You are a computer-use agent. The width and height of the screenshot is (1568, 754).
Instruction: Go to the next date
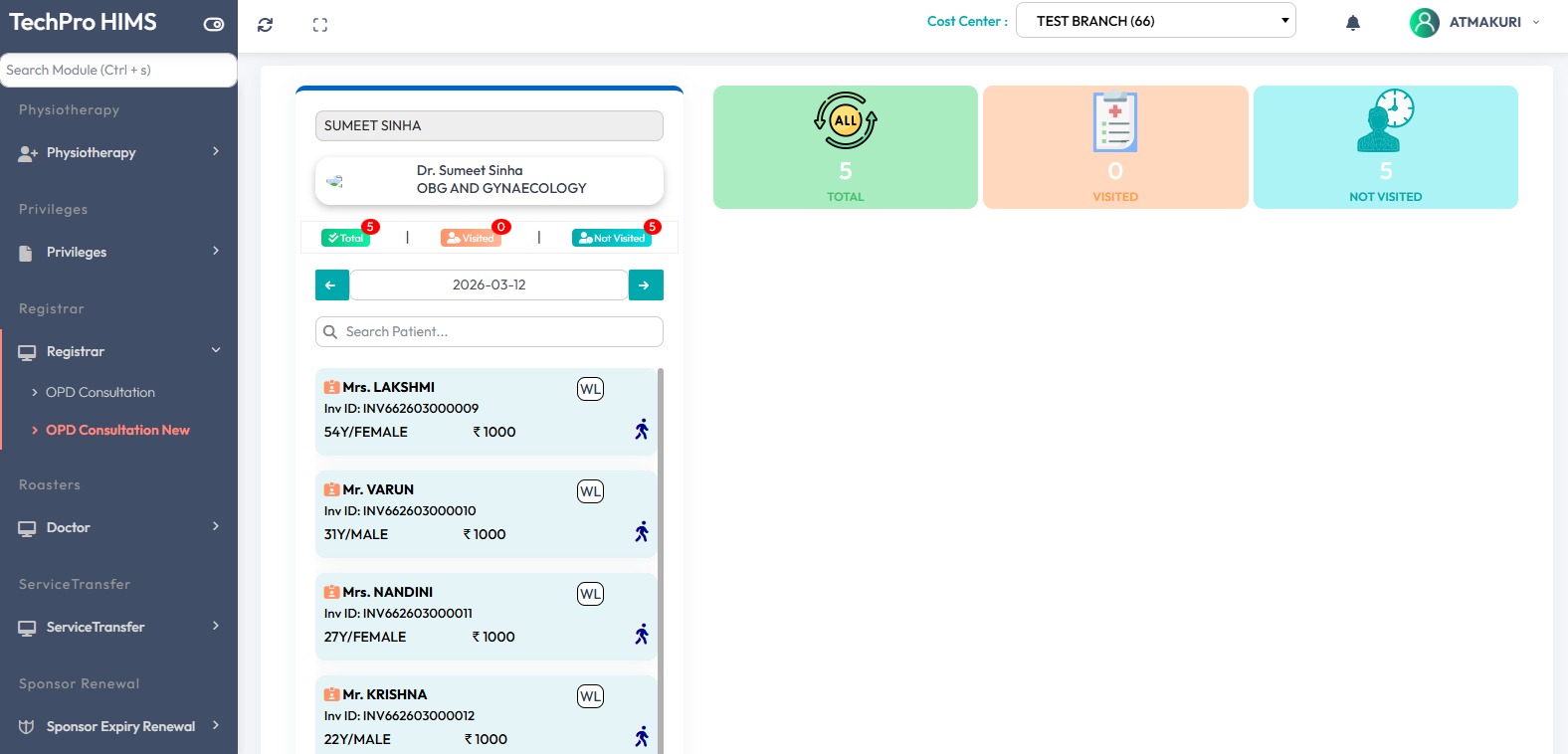[x=645, y=284]
